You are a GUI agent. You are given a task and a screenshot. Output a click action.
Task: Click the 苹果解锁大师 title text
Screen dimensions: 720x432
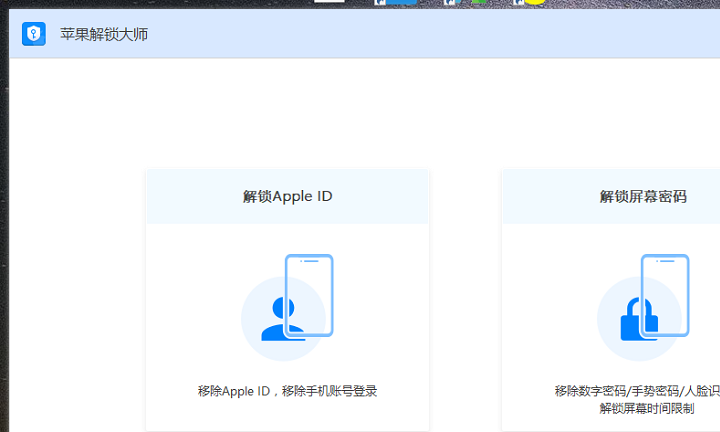coord(105,35)
